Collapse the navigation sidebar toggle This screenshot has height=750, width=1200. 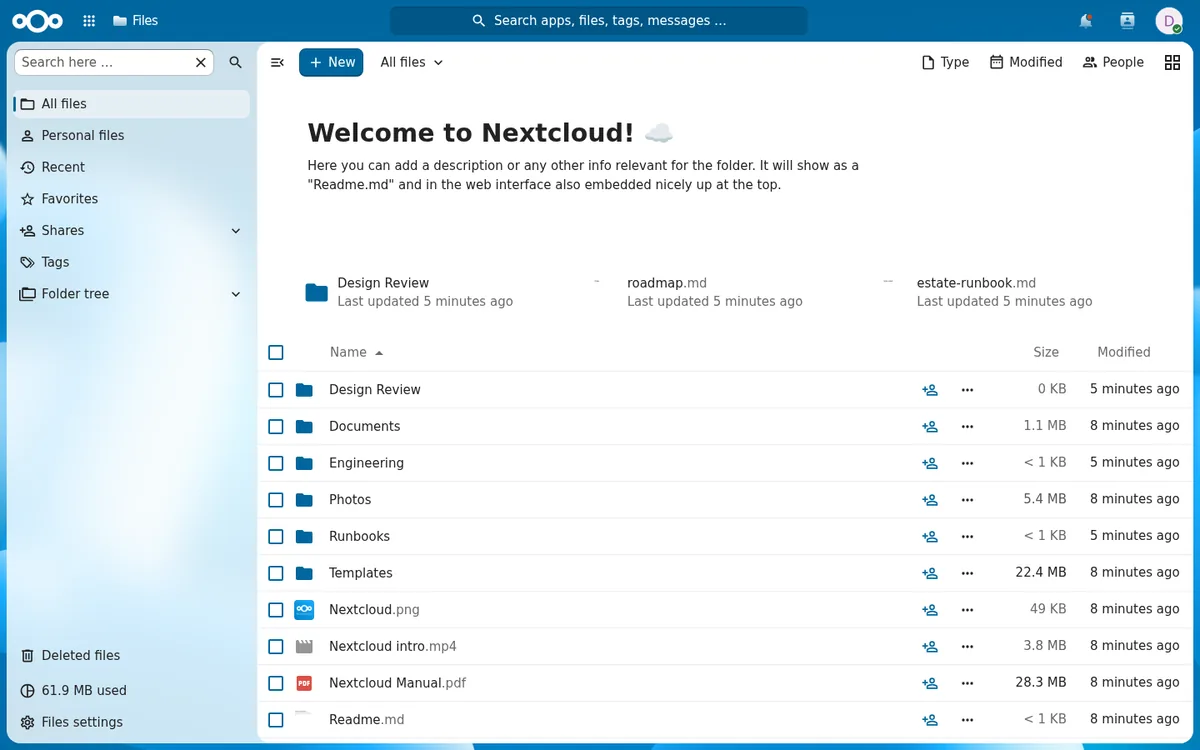click(277, 62)
